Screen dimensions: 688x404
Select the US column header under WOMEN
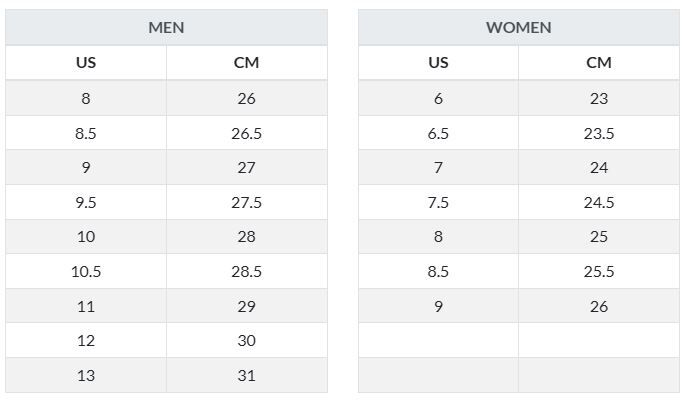coord(438,62)
